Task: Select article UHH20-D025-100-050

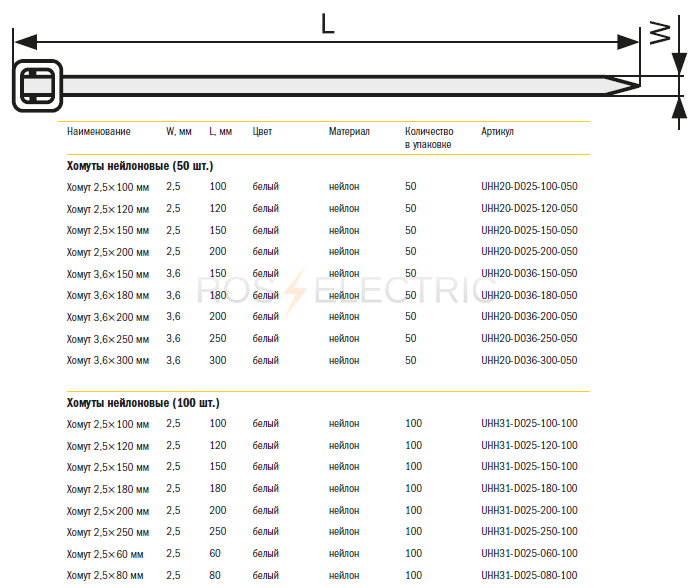Action: (x=529, y=186)
